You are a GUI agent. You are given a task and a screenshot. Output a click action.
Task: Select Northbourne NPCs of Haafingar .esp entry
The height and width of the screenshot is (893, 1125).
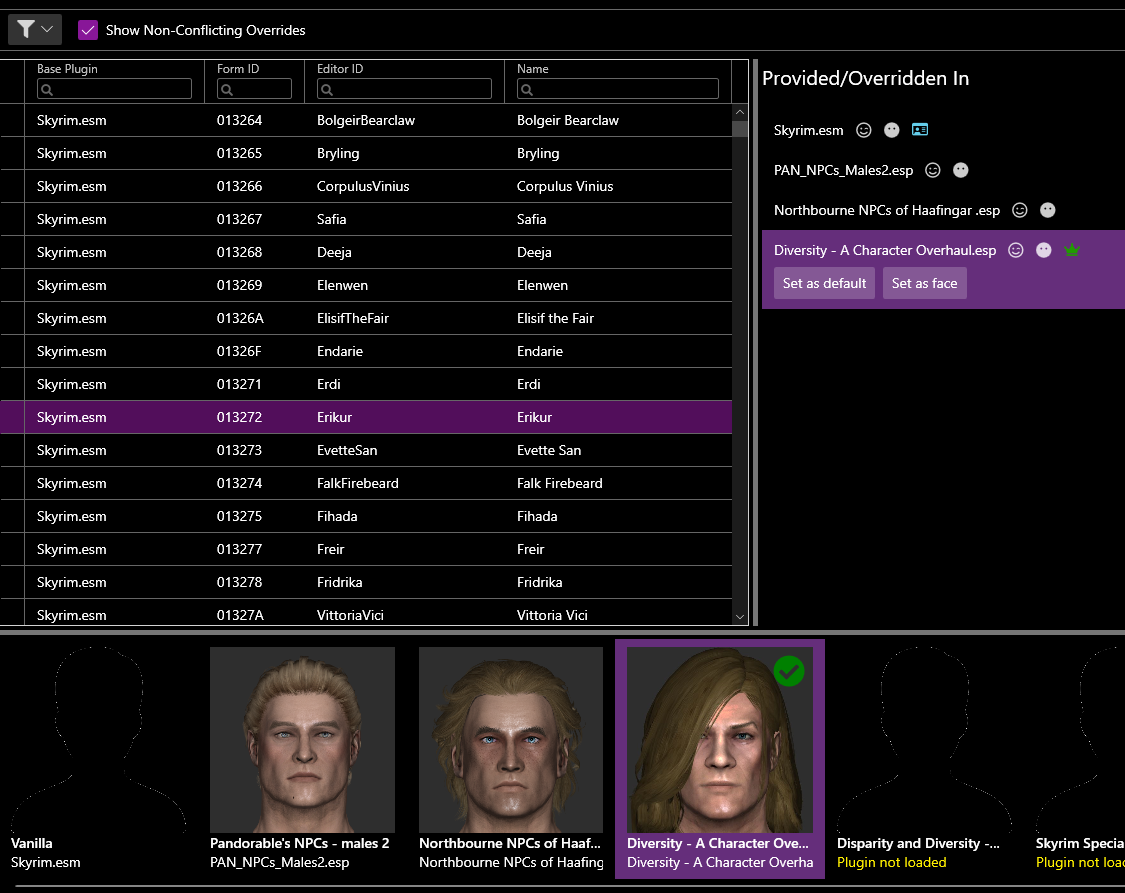click(887, 210)
